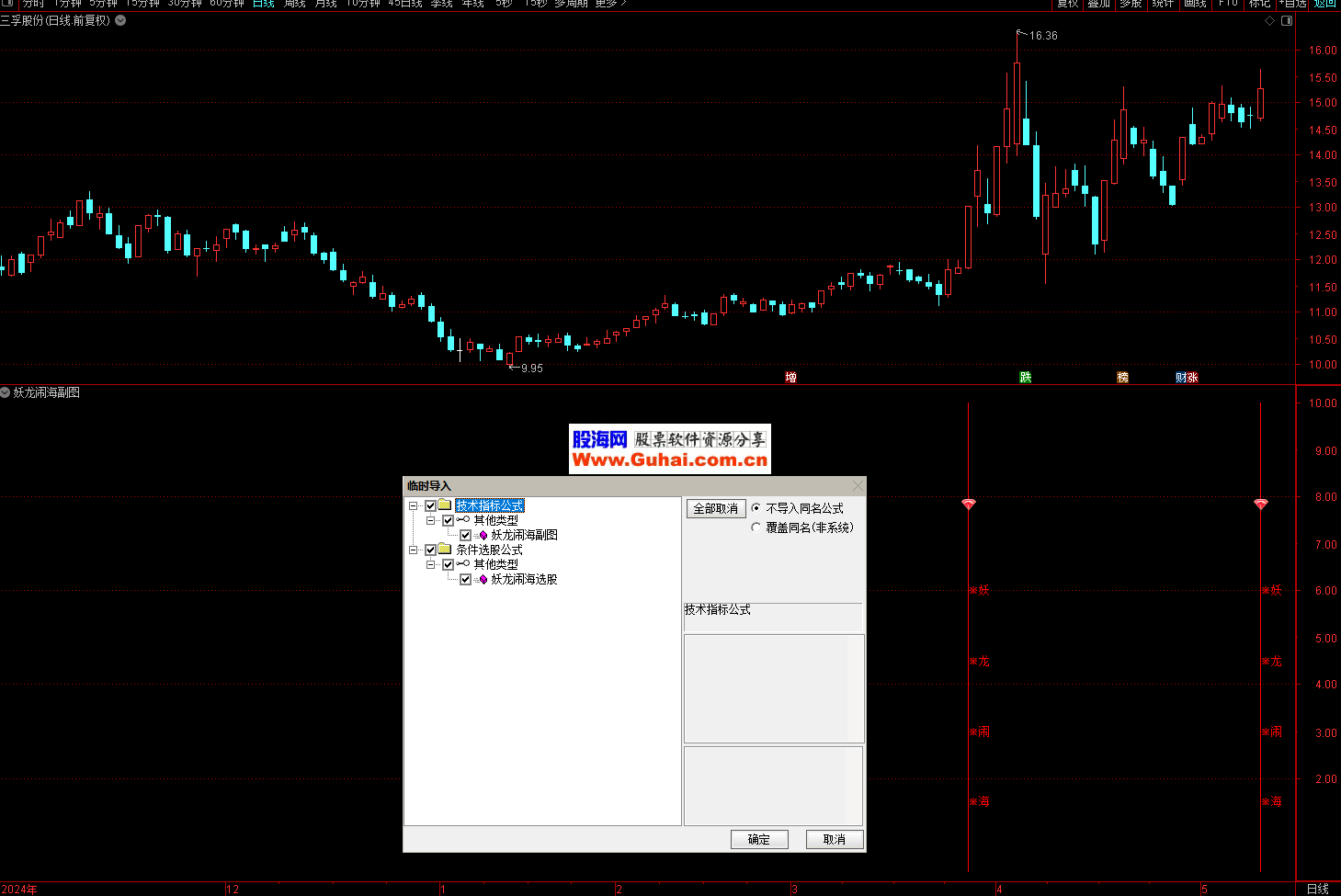Click the 画线 toolbar button

pos(1195,4)
